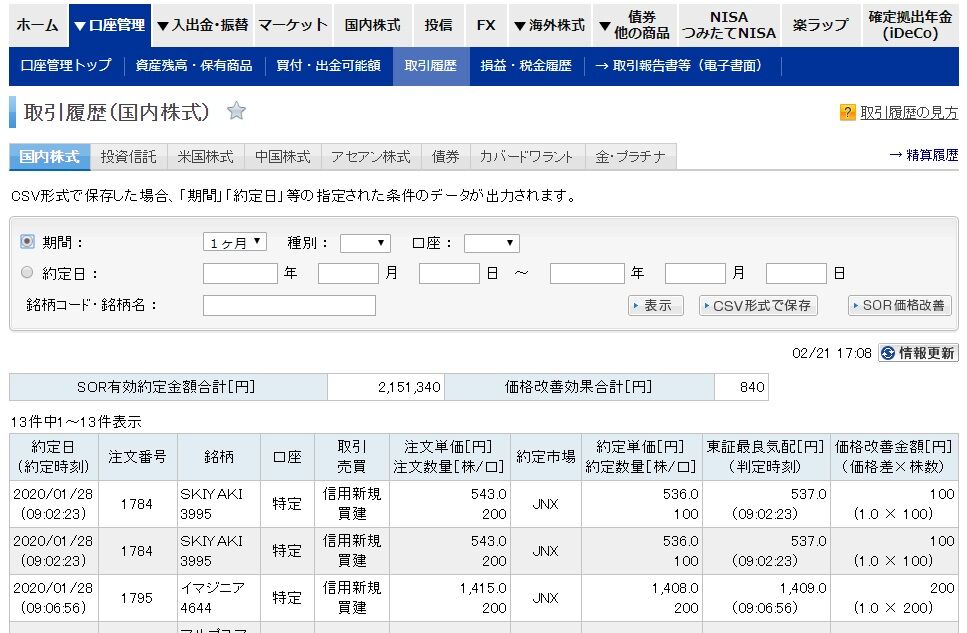Focus the start year input field
This screenshot has width=967, height=633.
point(241,273)
